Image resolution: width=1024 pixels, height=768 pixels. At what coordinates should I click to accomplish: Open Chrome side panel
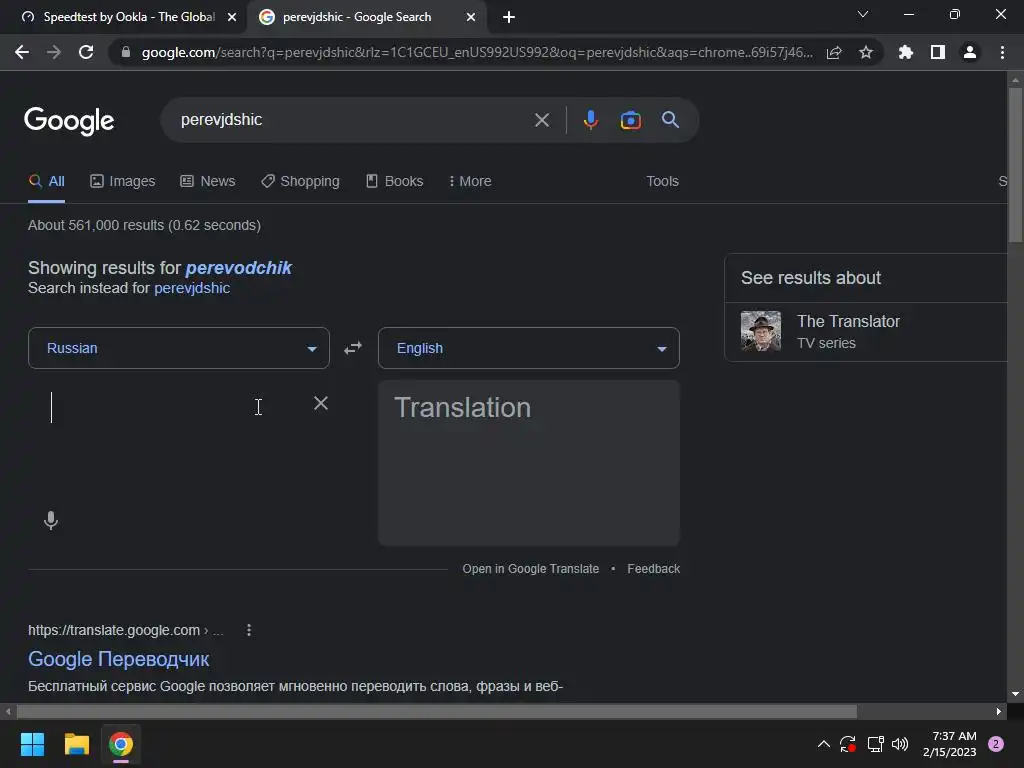pos(938,52)
